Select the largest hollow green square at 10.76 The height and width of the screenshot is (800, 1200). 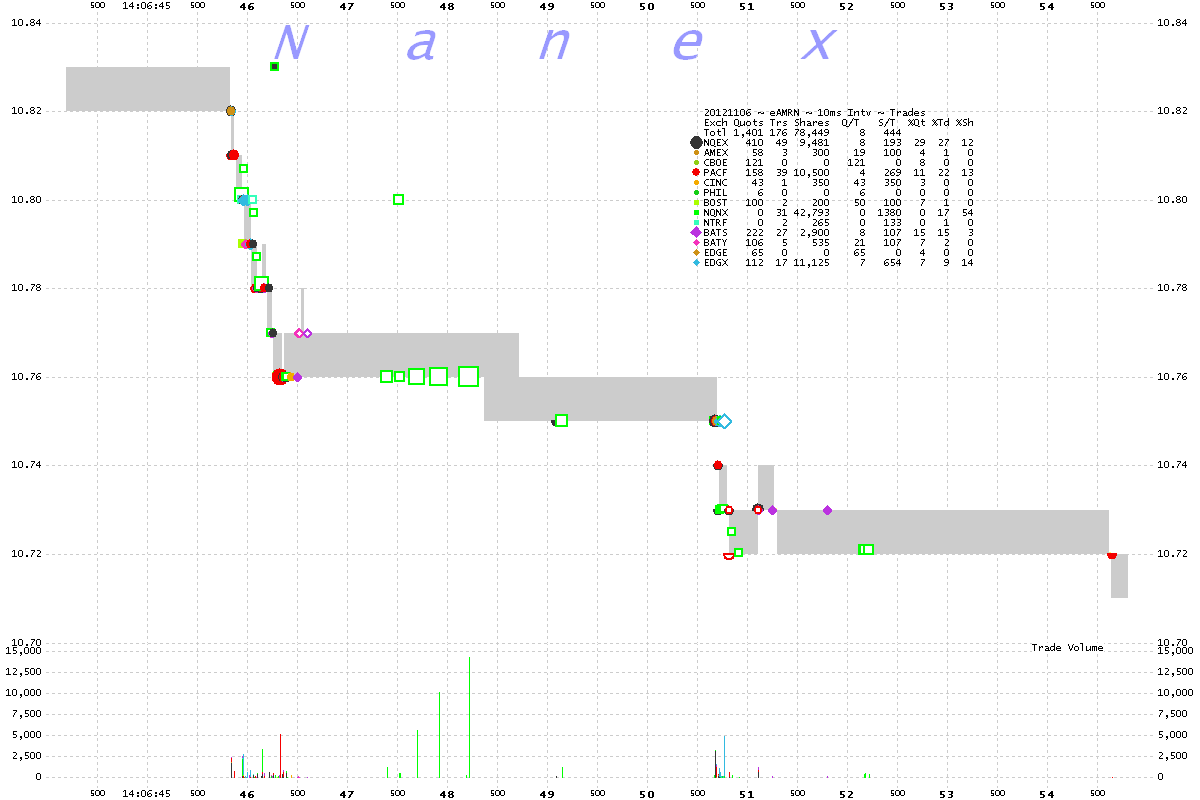click(468, 376)
